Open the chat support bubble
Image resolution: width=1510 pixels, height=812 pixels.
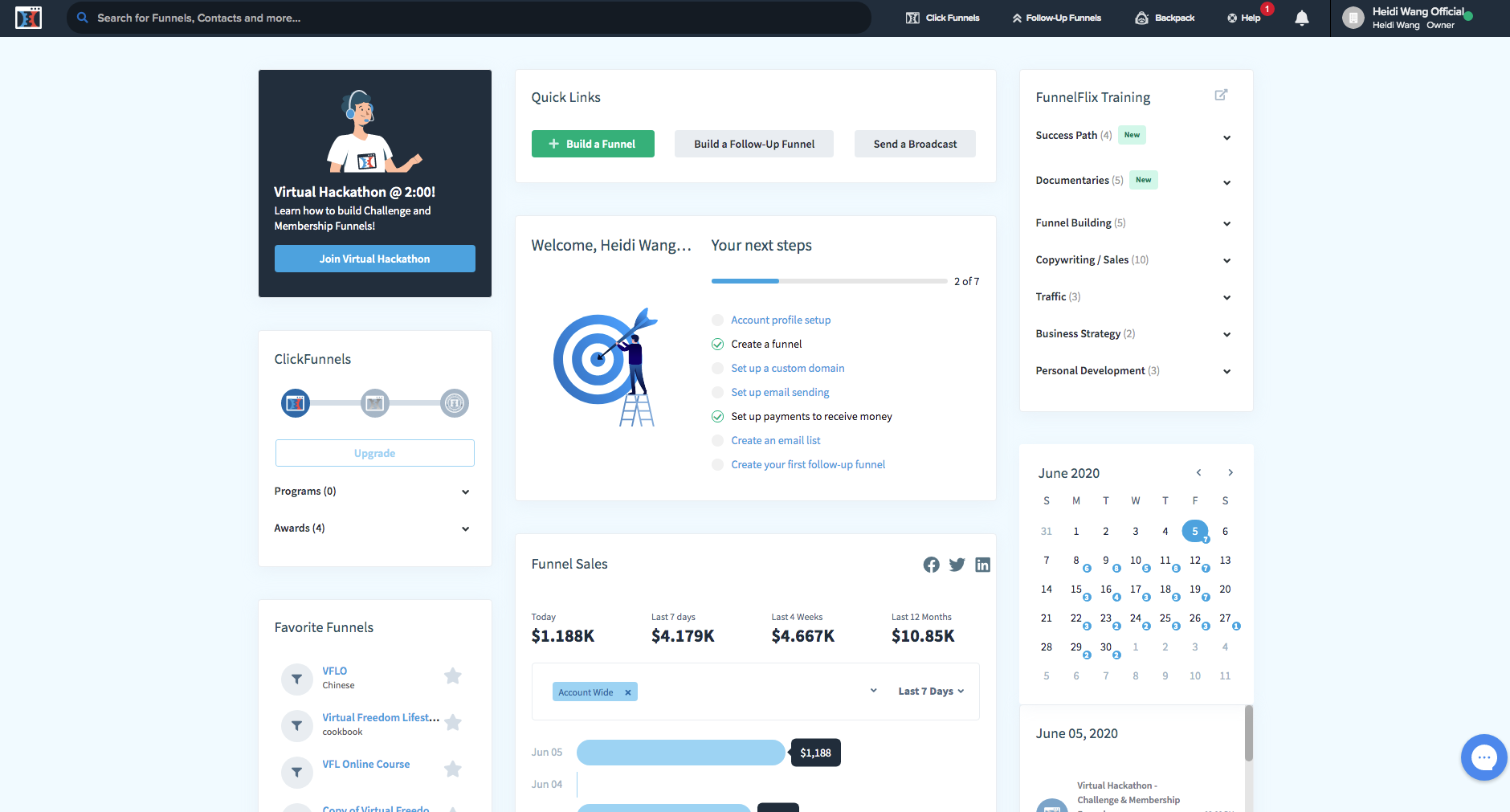tap(1483, 757)
